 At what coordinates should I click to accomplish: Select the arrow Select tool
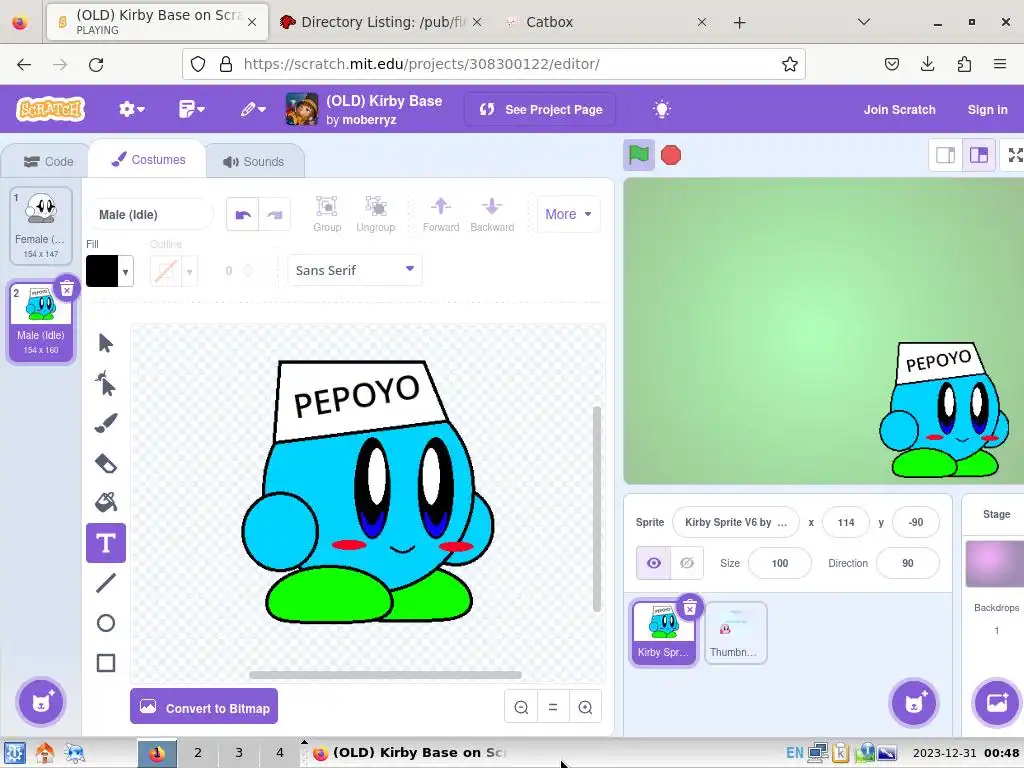pyautogui.click(x=106, y=343)
